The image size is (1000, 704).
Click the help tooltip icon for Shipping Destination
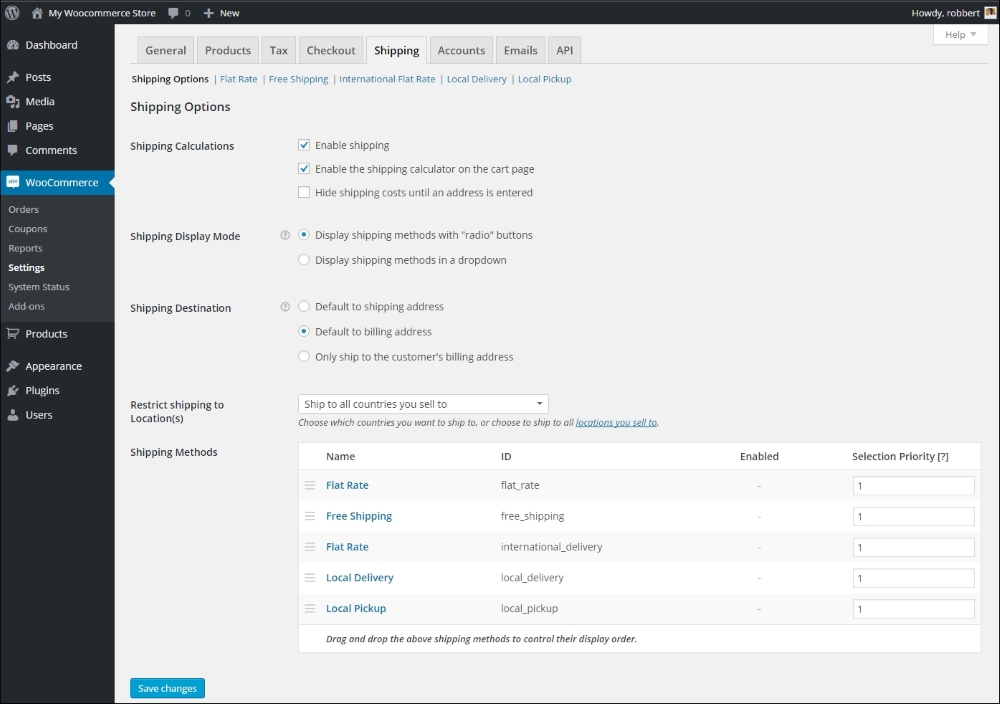(x=285, y=307)
